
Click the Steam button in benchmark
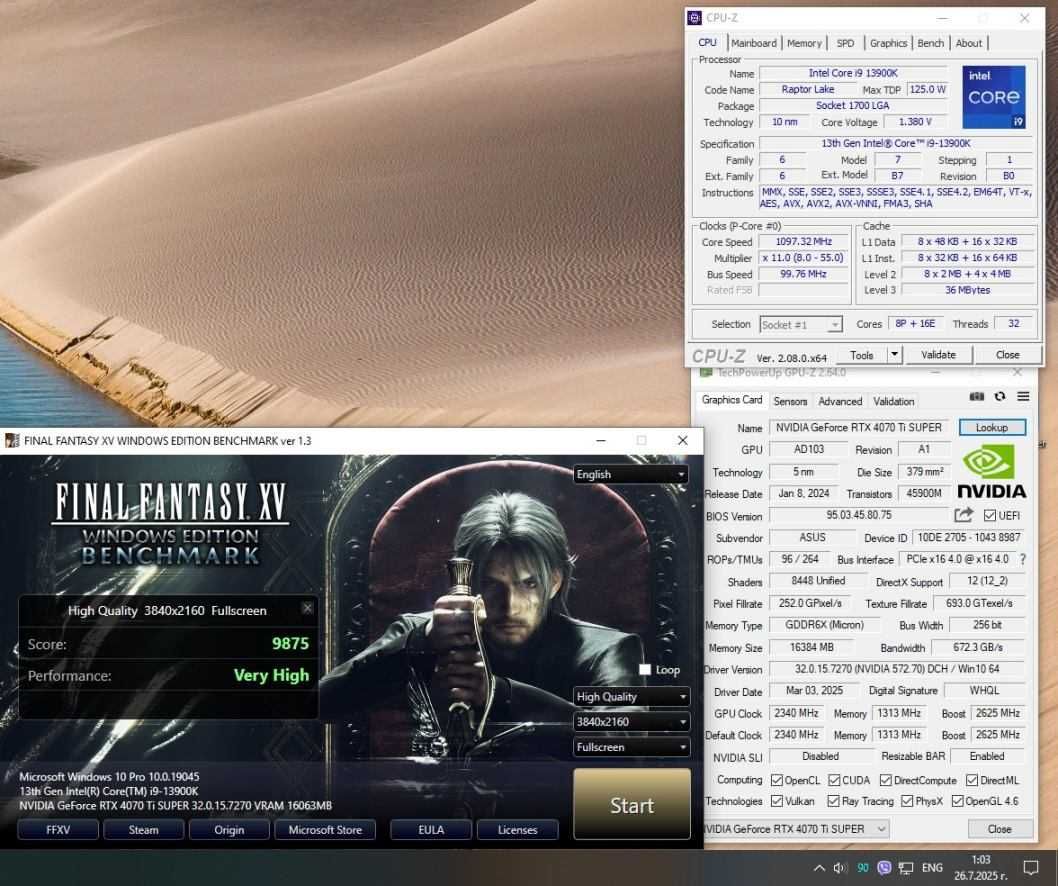pyautogui.click(x=144, y=830)
